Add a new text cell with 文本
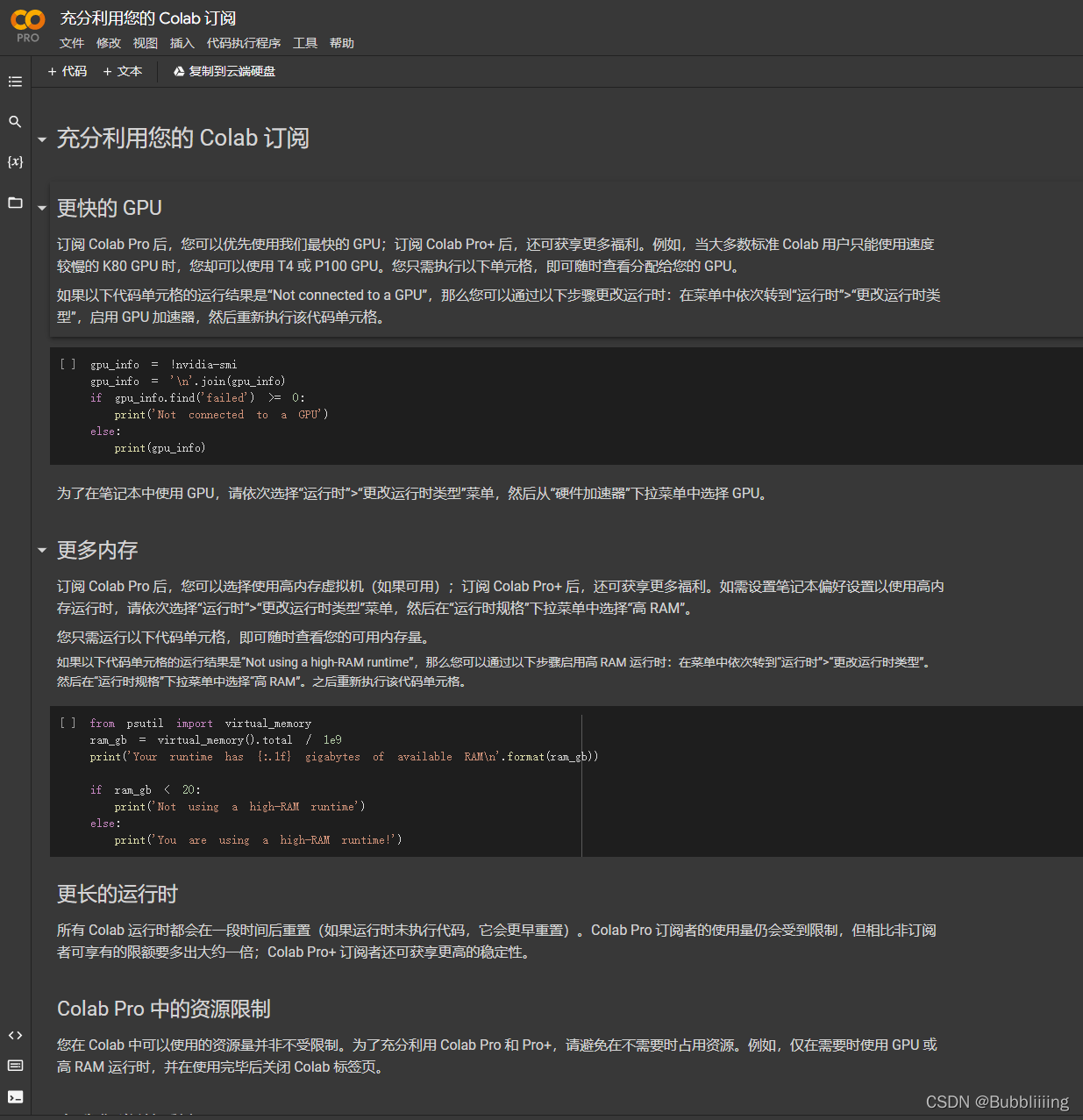 pos(122,71)
